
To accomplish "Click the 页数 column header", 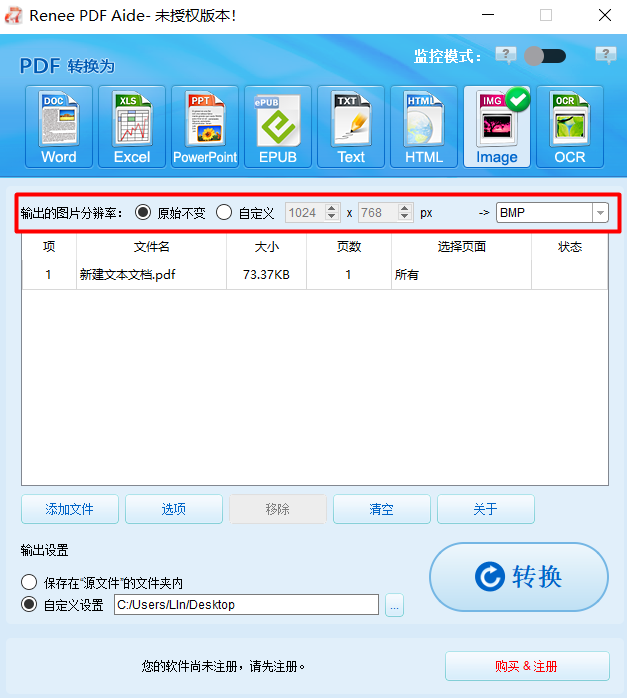I will 349,247.
